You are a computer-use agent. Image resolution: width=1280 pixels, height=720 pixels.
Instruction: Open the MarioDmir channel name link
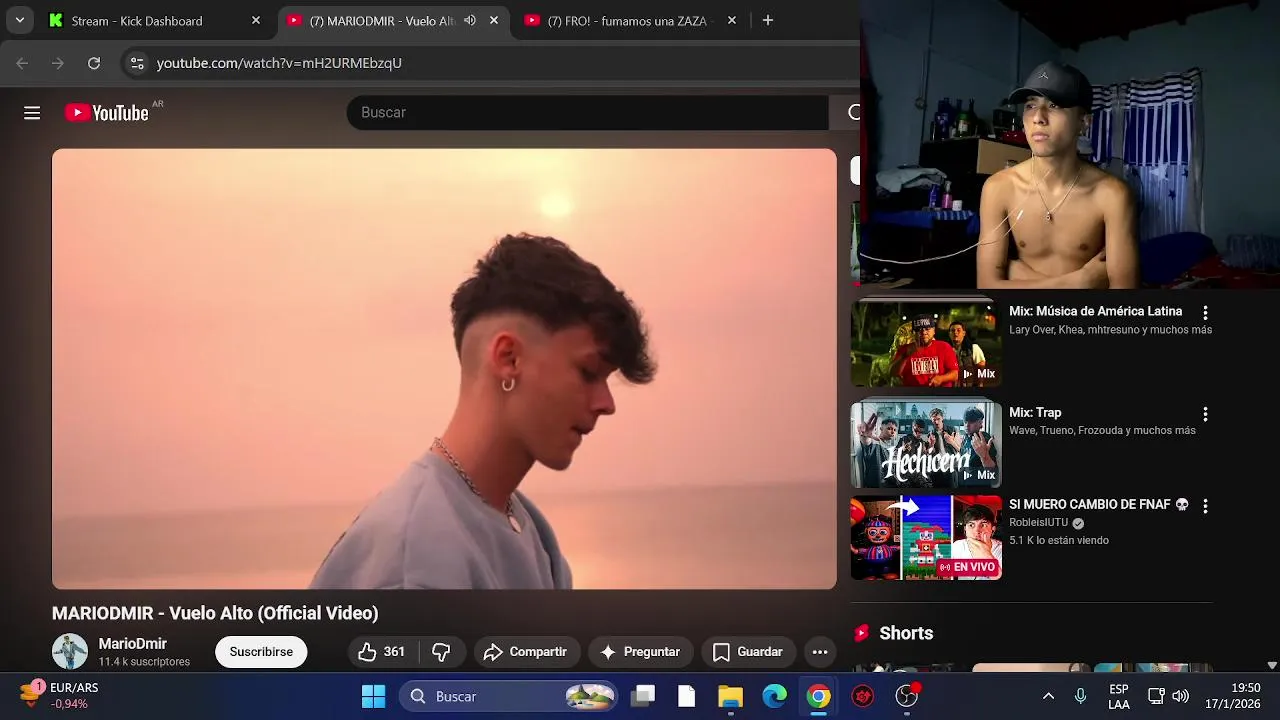click(x=133, y=644)
